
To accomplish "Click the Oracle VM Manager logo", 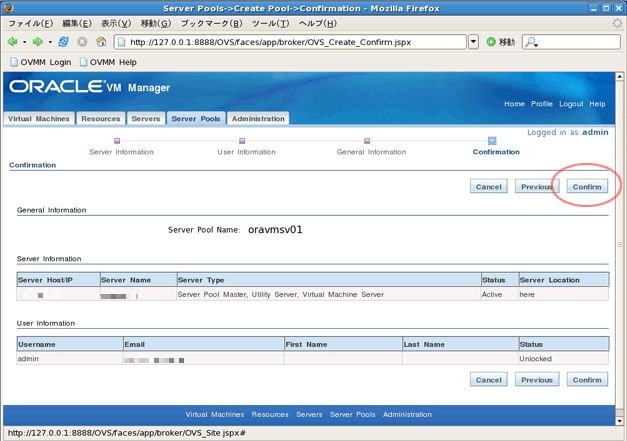I will click(90, 87).
